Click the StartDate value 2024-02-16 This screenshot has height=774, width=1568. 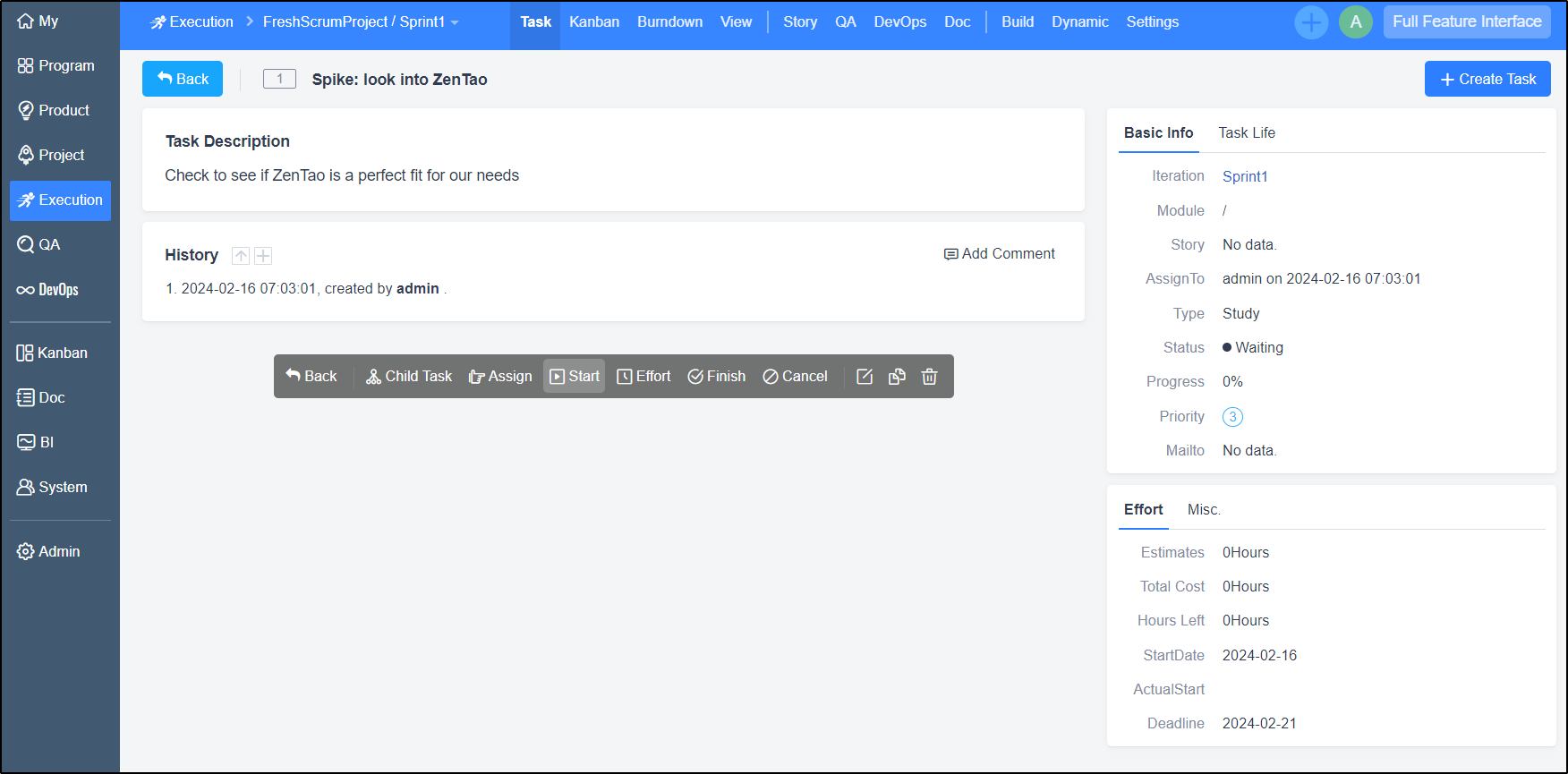click(1259, 656)
